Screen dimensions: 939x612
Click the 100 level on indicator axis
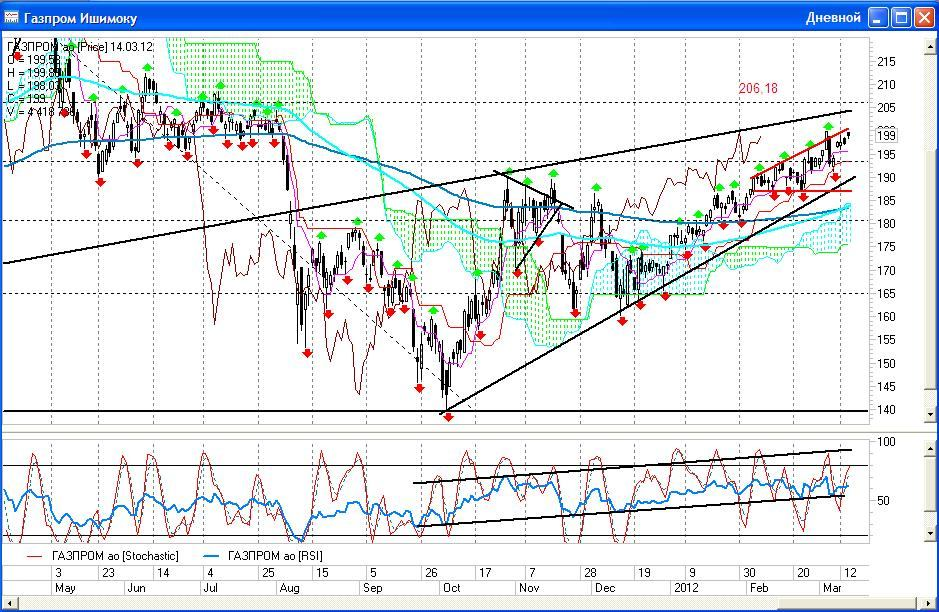(886, 442)
